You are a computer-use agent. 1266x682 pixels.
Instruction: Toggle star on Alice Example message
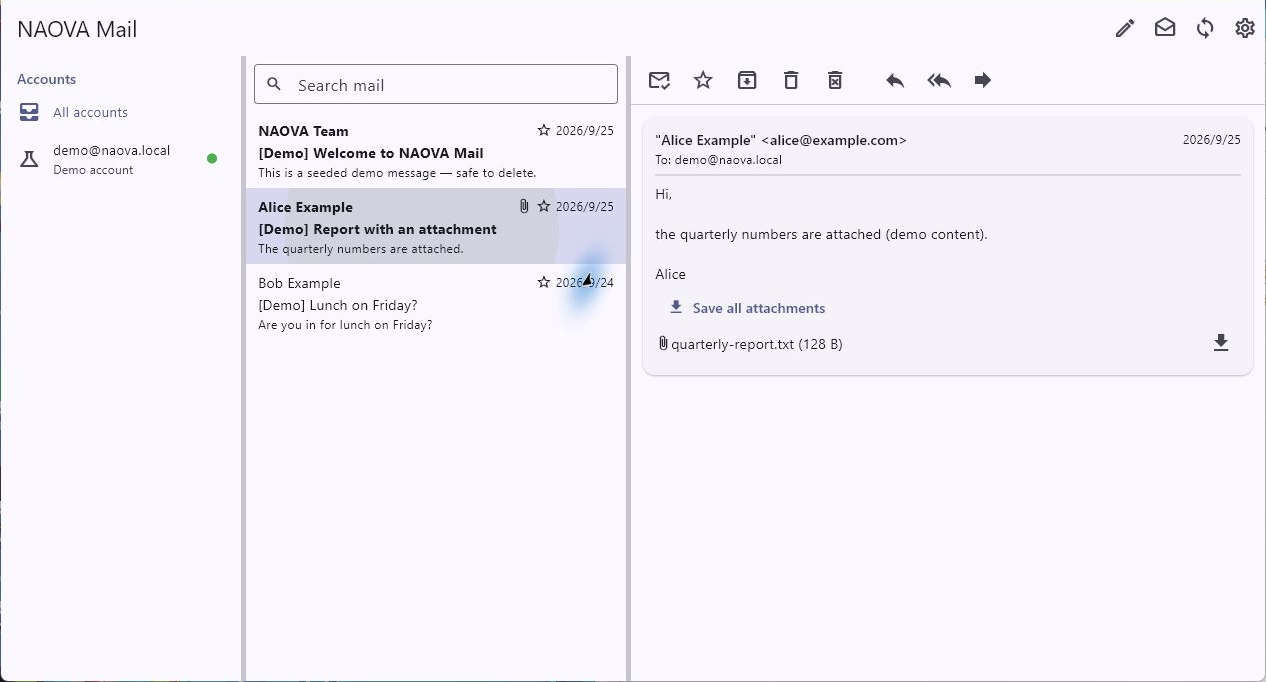pyautogui.click(x=544, y=206)
